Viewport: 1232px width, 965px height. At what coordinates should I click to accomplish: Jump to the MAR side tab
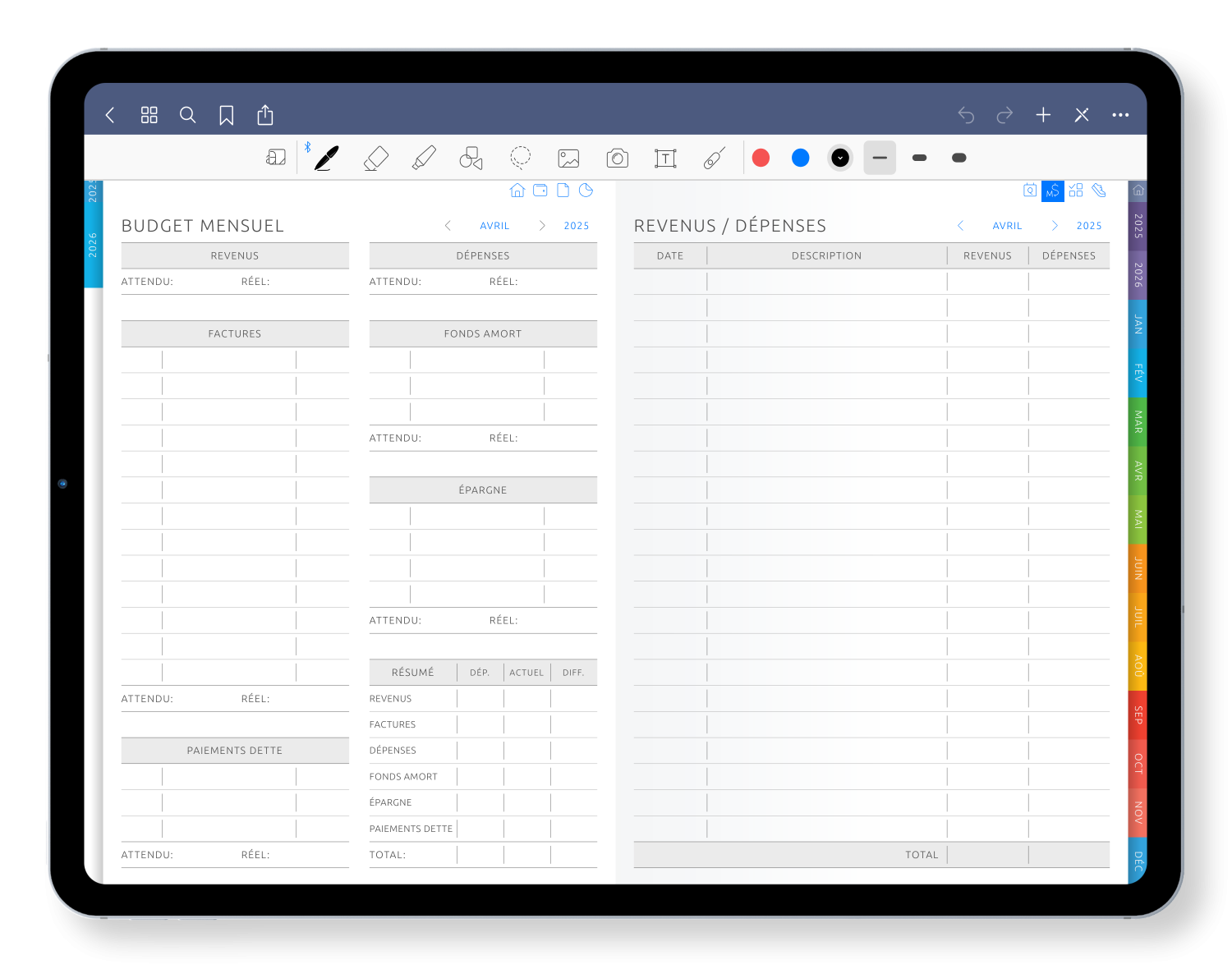tap(1138, 421)
